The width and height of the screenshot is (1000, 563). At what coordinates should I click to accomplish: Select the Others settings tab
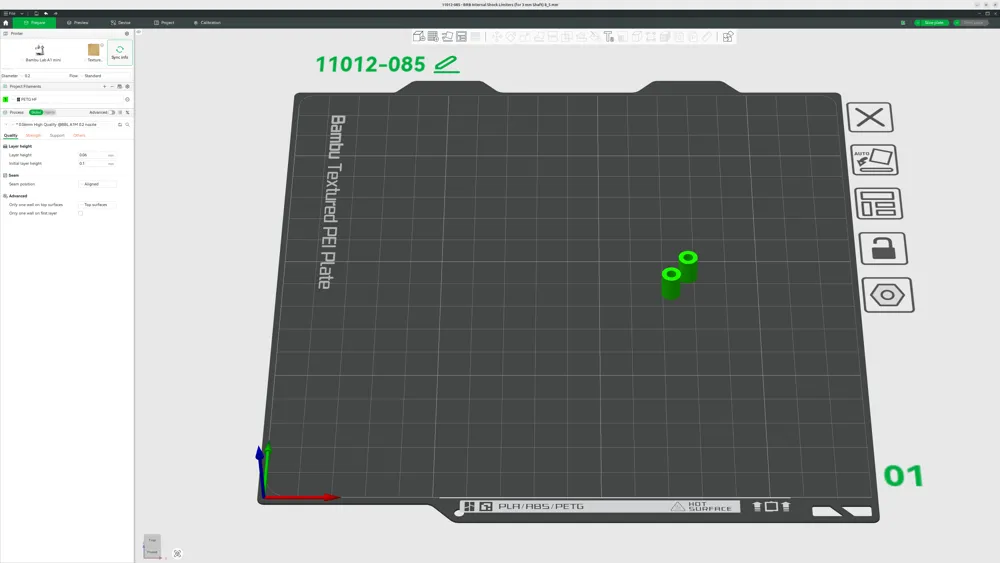pos(79,136)
